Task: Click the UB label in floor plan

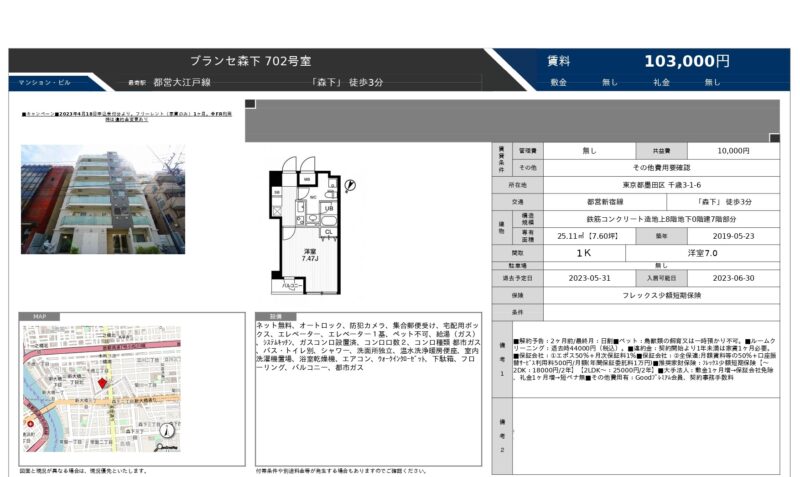Action: pyautogui.click(x=329, y=209)
